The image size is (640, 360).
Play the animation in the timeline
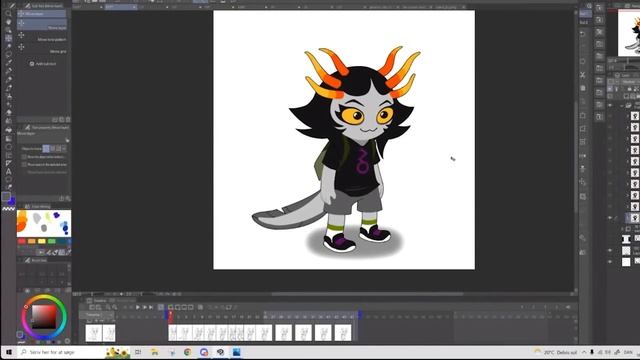pyautogui.click(x=138, y=307)
